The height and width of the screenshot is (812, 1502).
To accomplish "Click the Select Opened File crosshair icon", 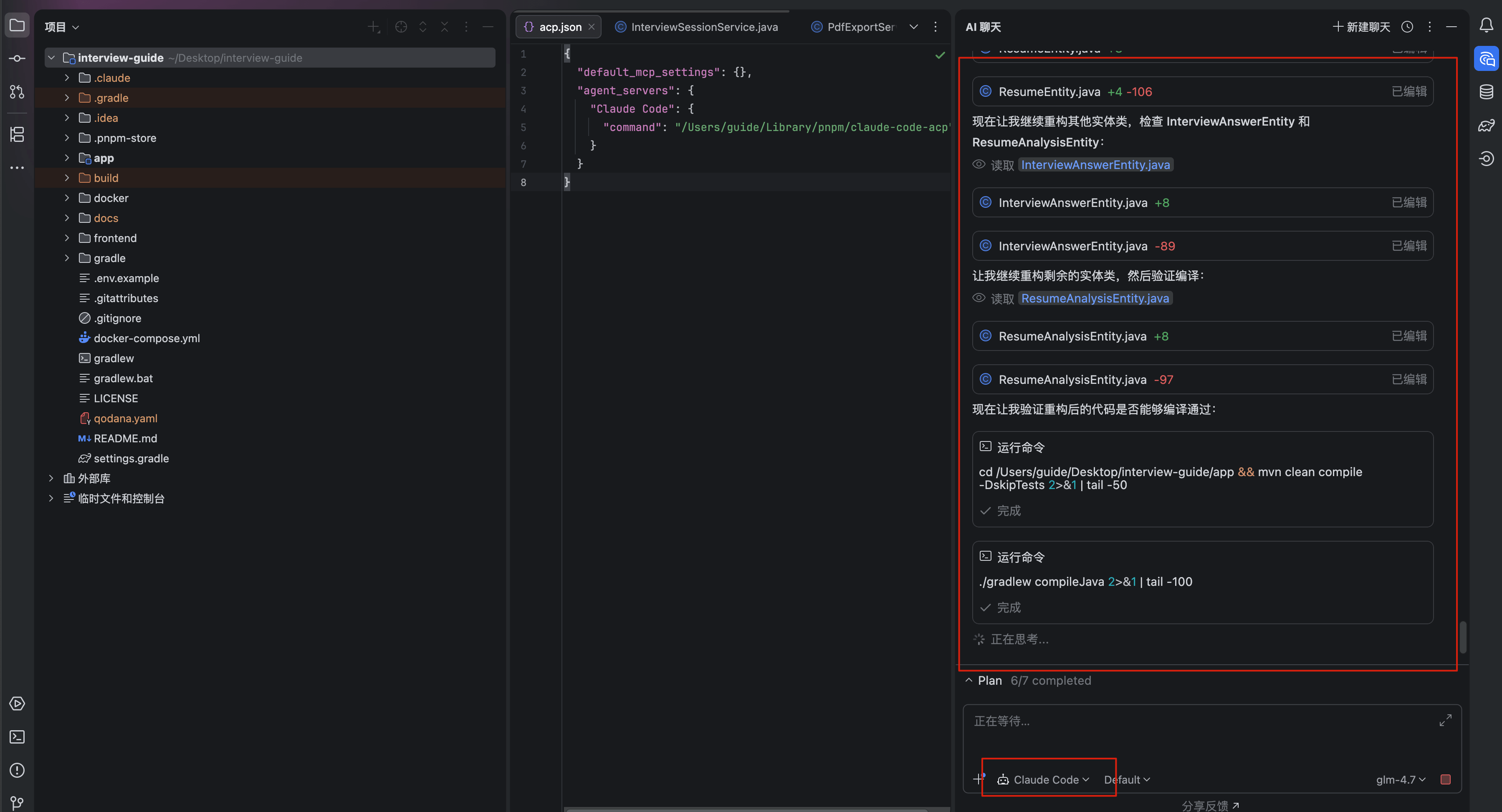I will [401, 27].
